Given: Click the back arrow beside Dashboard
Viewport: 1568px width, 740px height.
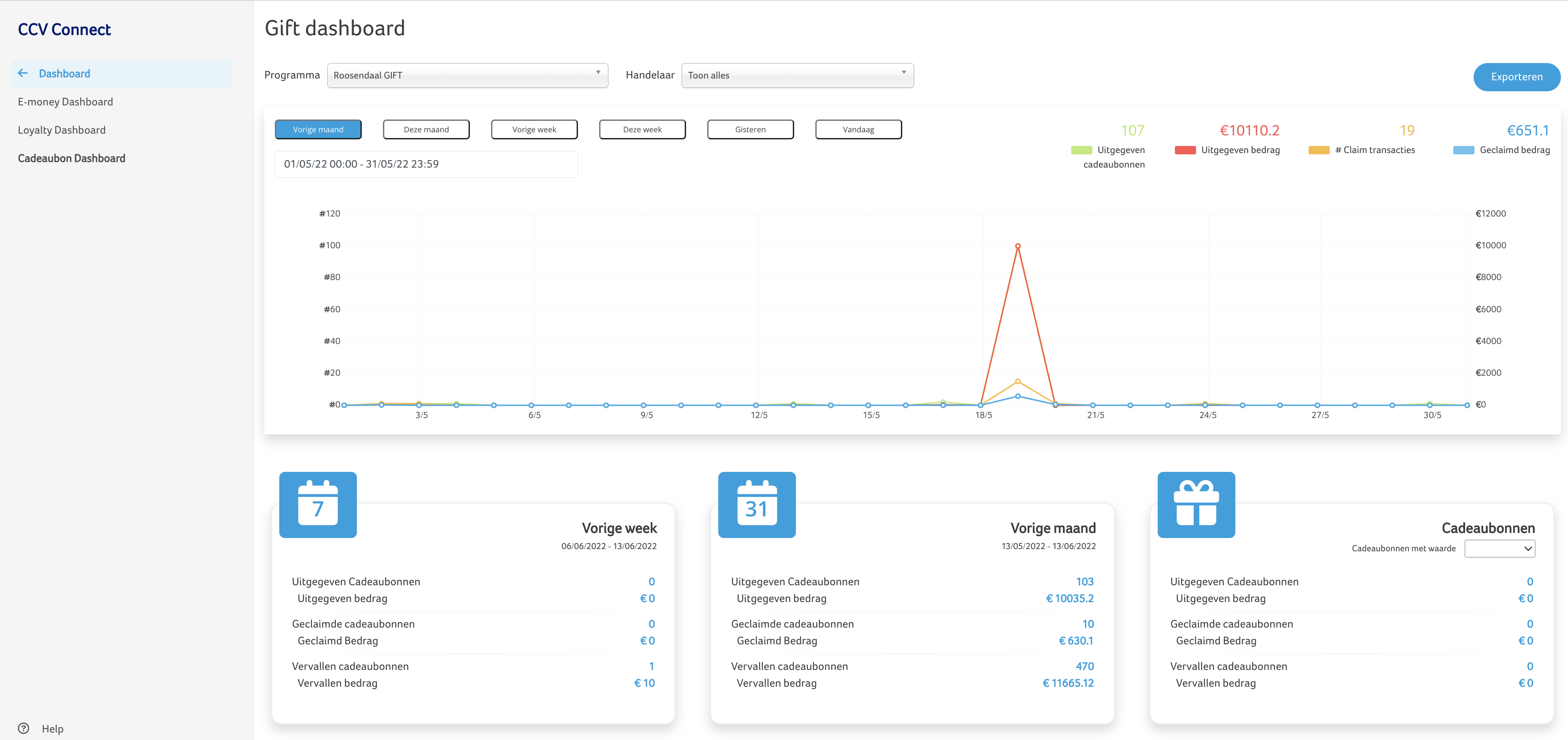Looking at the screenshot, I should tap(23, 74).
